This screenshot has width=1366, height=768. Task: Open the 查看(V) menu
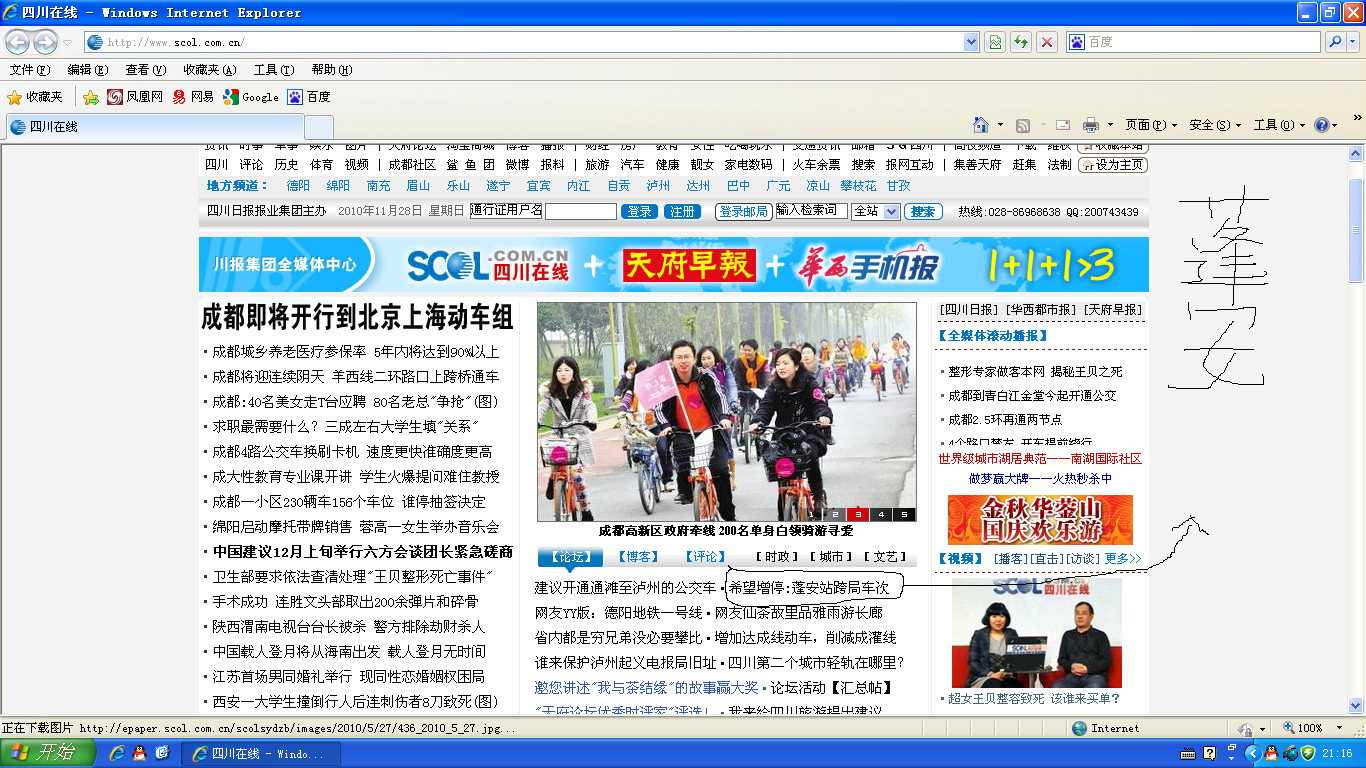(145, 70)
